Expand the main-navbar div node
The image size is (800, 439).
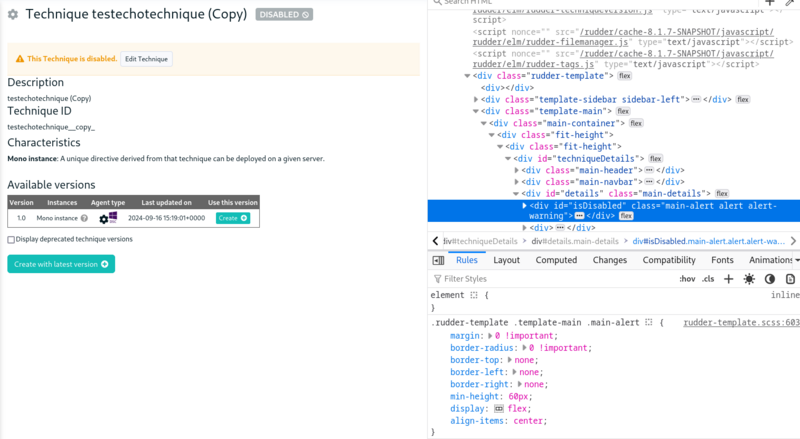(x=516, y=182)
